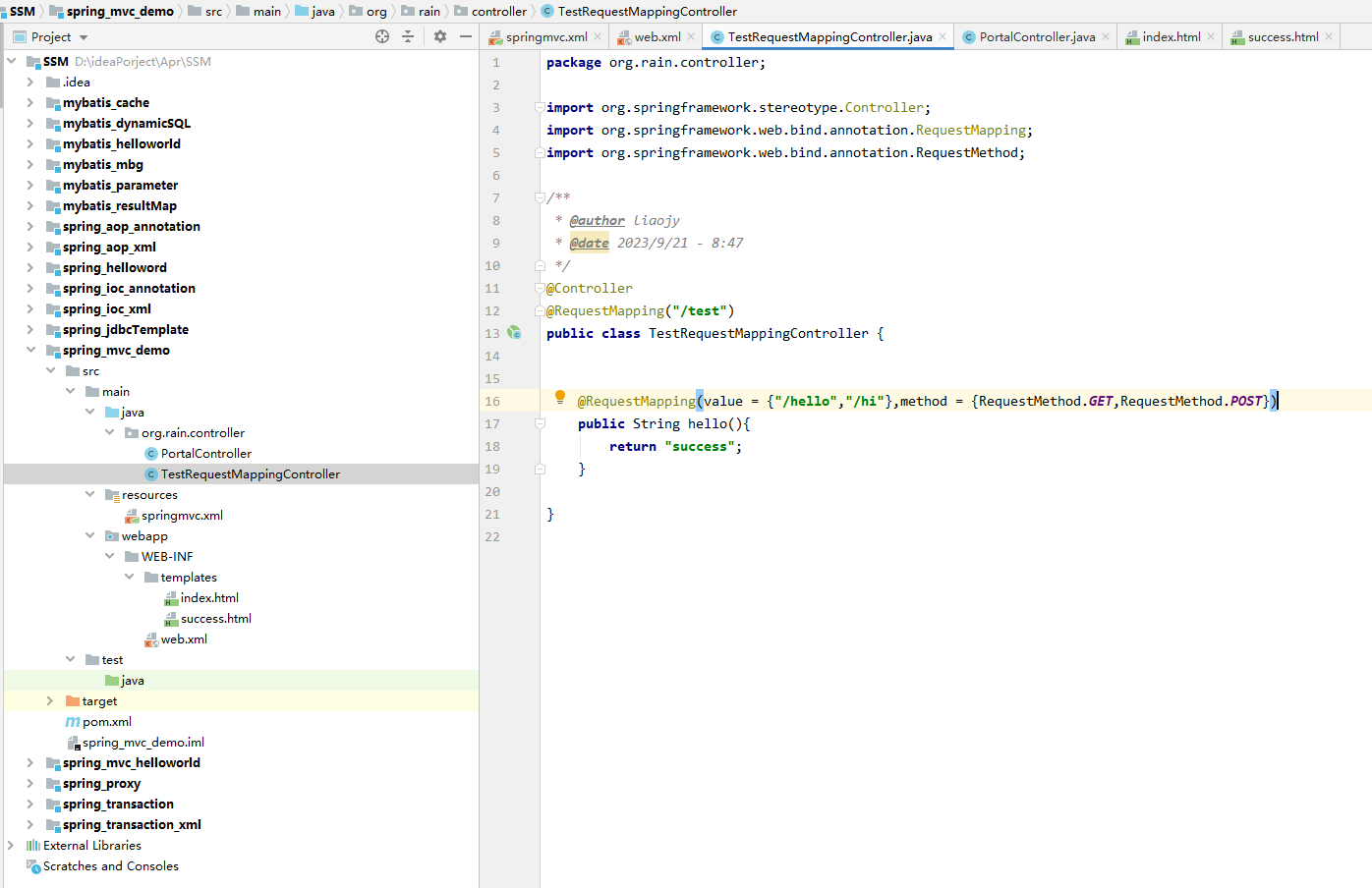Select the spring_proxy module
Screen dimensions: 1372x888
101,784
